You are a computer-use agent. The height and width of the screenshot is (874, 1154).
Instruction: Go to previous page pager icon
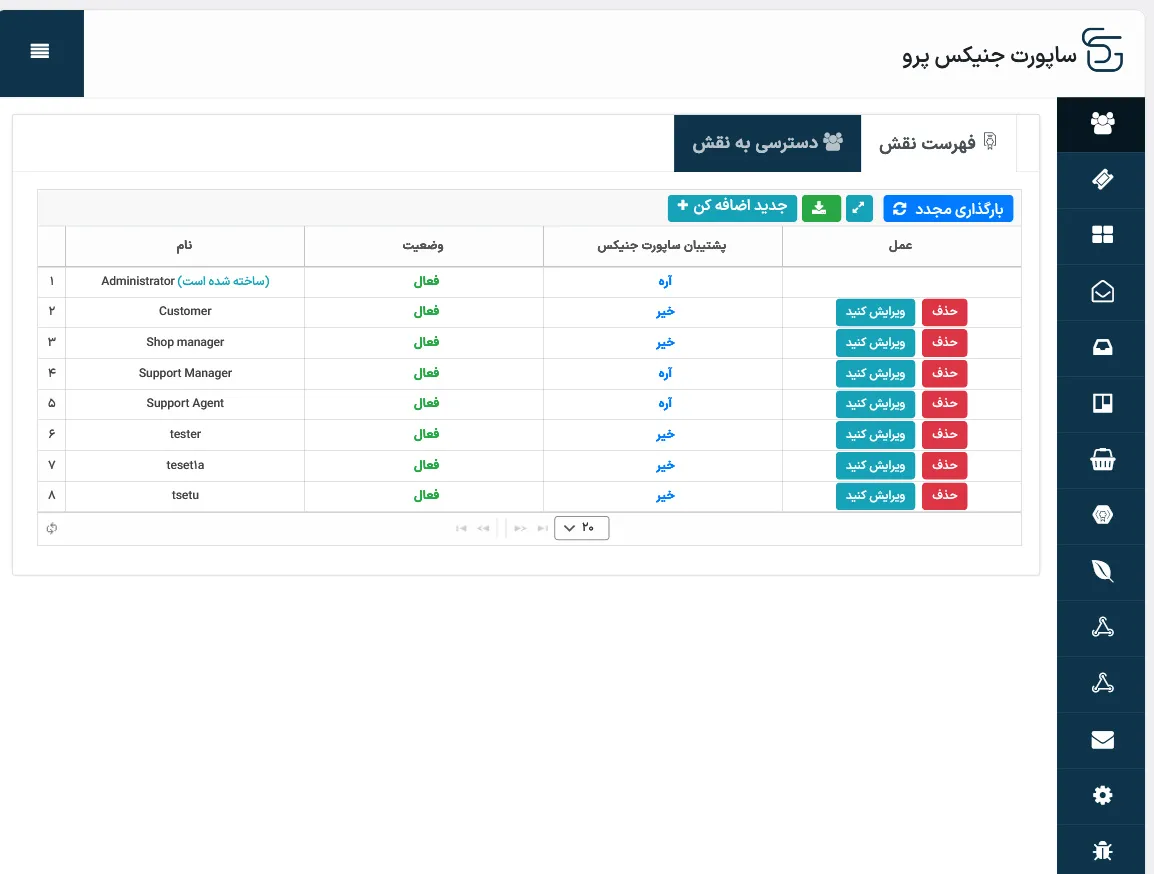pyautogui.click(x=483, y=528)
